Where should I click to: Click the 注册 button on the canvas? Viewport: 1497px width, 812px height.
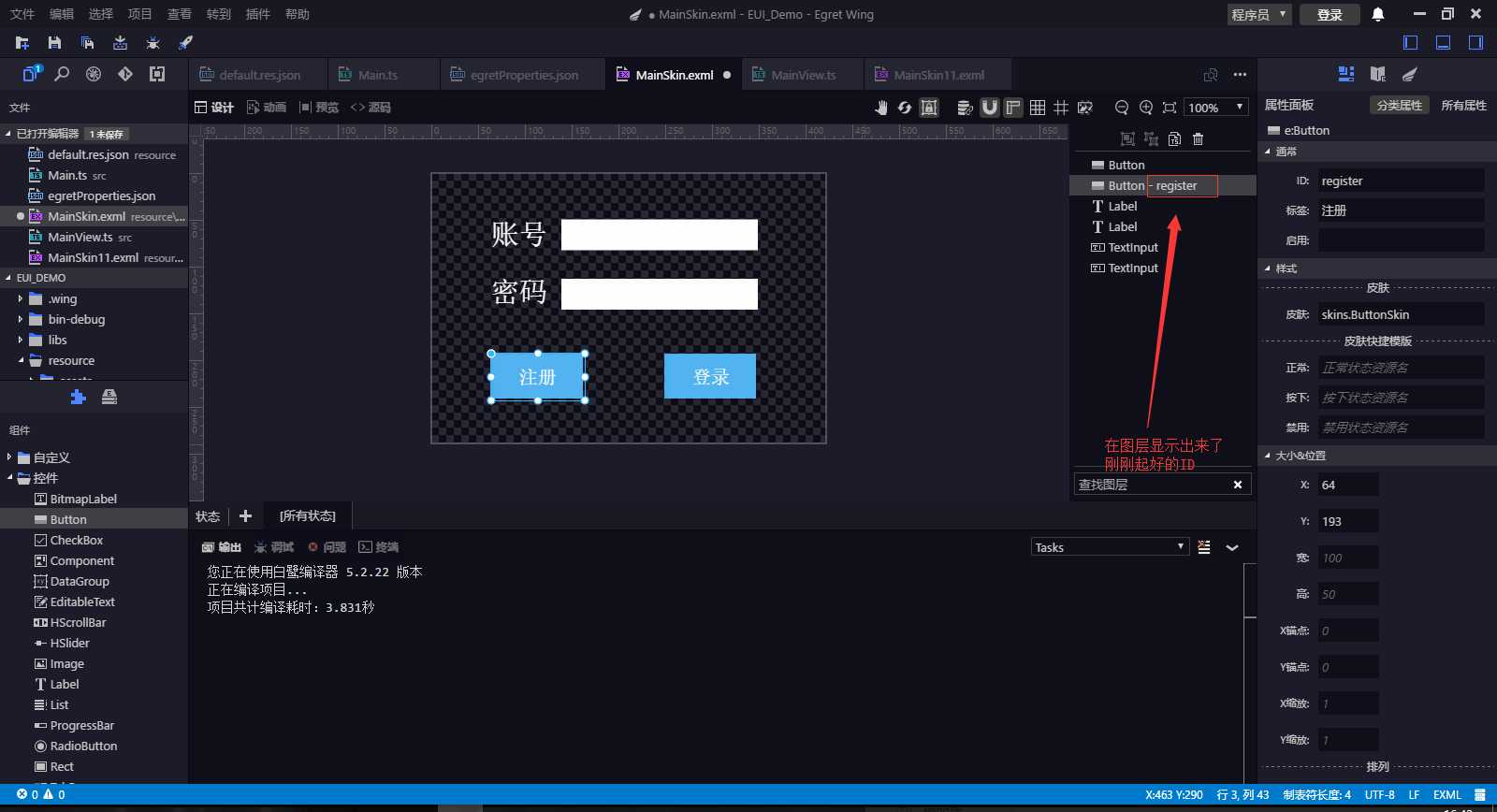(x=538, y=377)
